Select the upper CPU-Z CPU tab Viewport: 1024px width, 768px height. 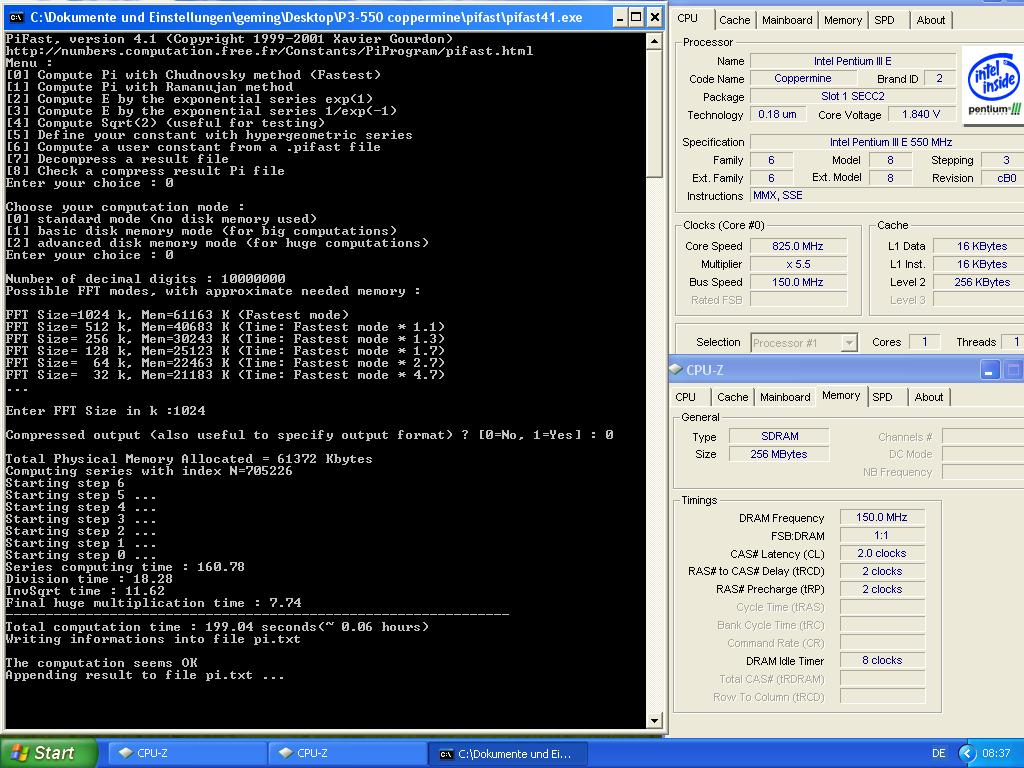tap(688, 18)
